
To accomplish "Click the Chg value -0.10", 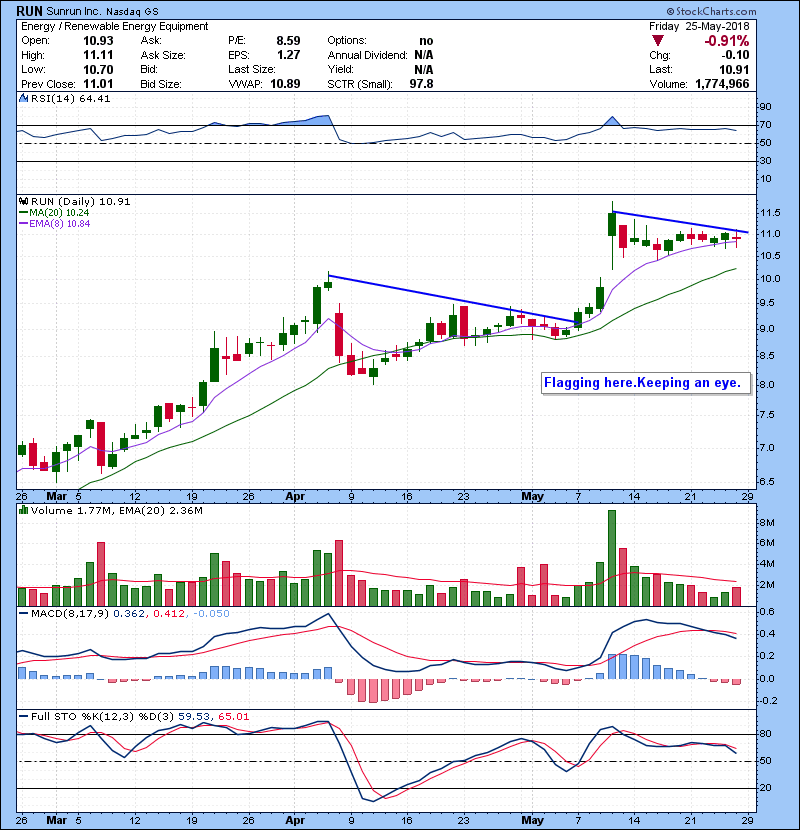I will (x=735, y=55).
